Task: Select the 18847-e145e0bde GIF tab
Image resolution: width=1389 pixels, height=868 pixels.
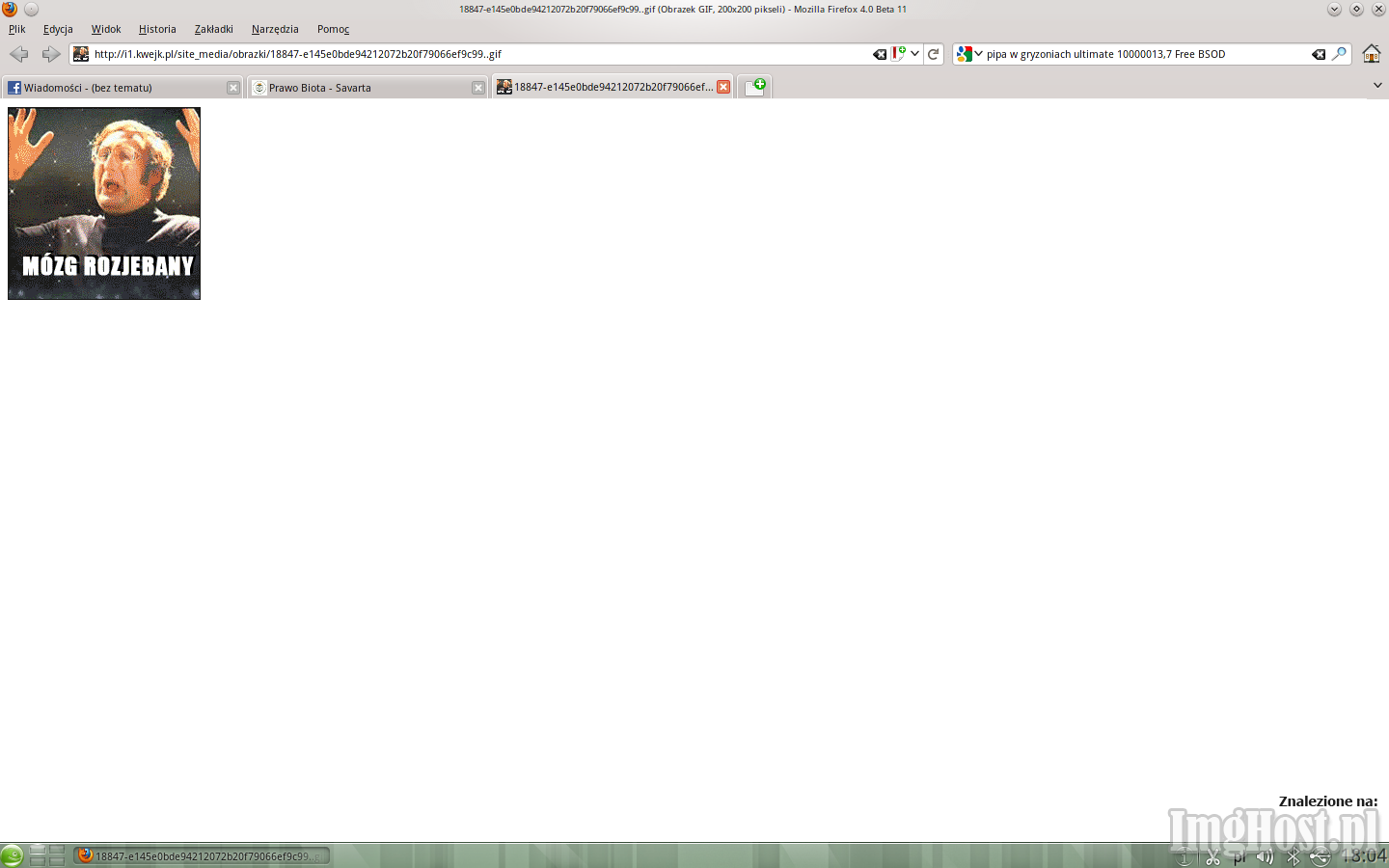Action: coord(613,86)
